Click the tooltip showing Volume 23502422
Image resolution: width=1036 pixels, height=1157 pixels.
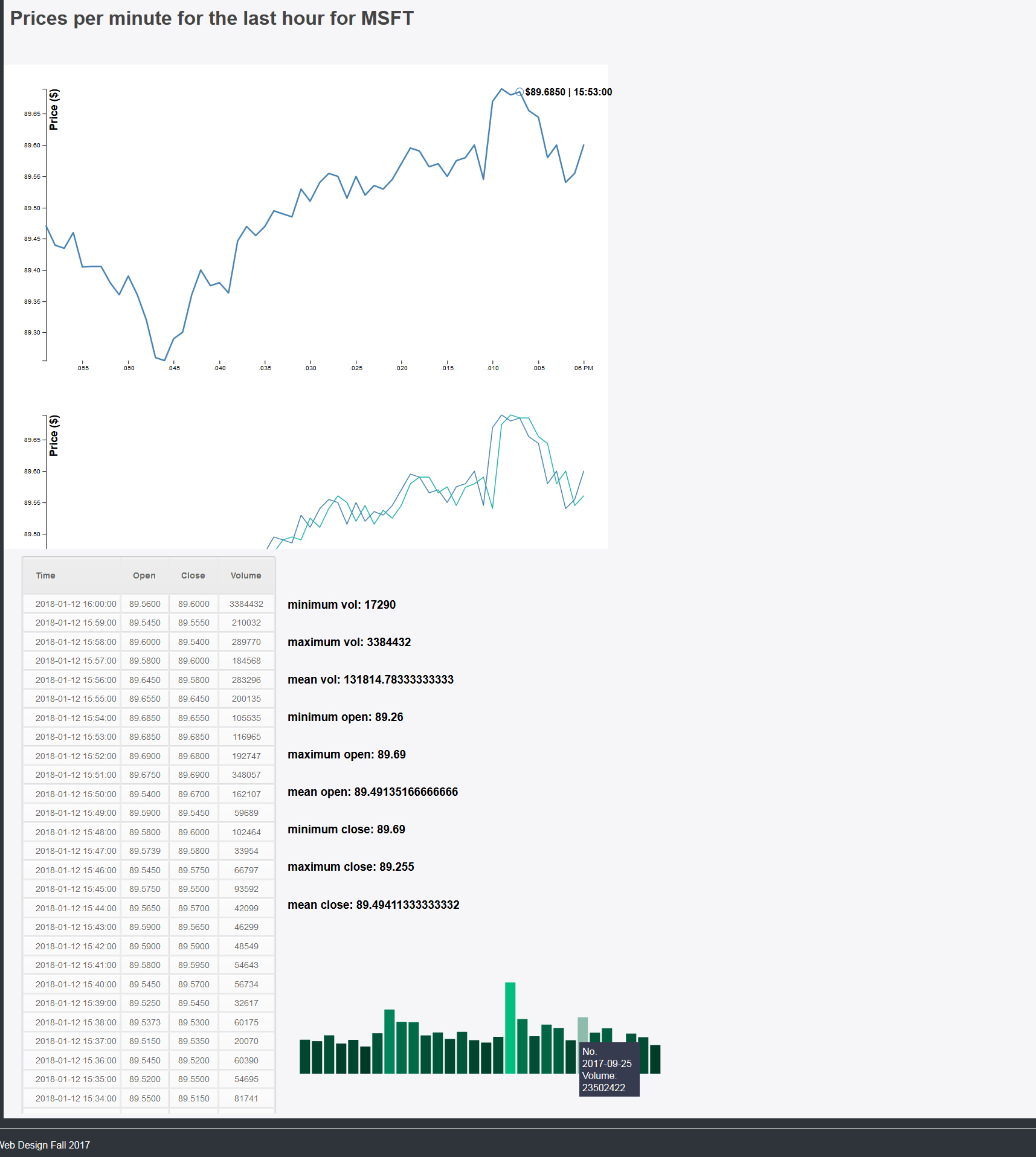tap(609, 1069)
